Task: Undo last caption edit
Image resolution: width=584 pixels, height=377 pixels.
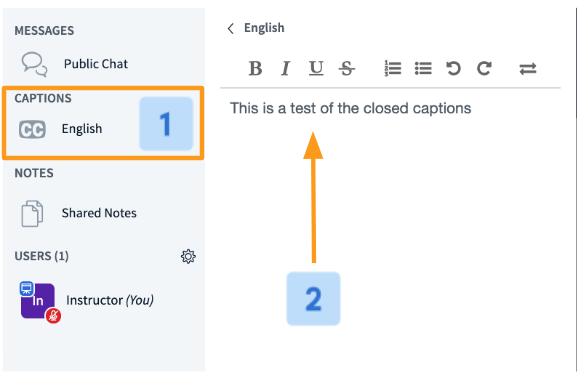Action: [x=453, y=69]
